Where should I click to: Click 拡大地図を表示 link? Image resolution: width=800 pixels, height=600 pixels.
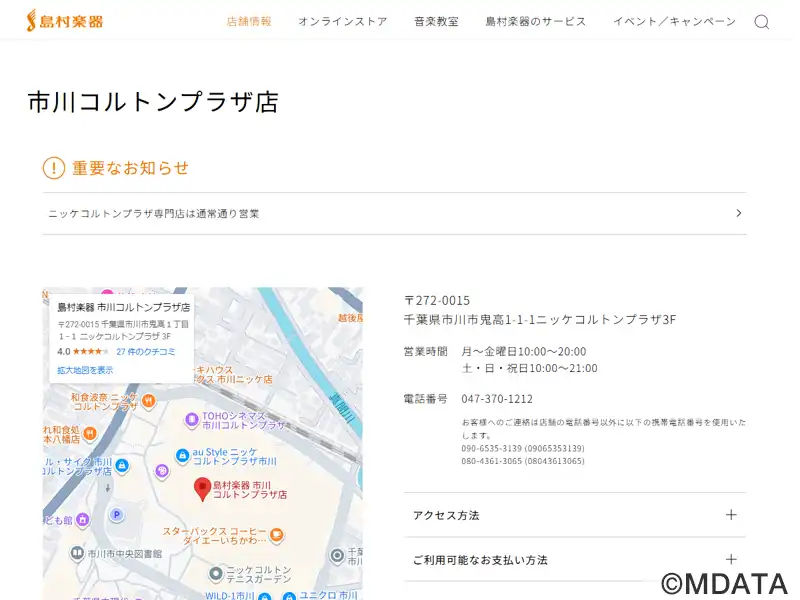[x=85, y=370]
